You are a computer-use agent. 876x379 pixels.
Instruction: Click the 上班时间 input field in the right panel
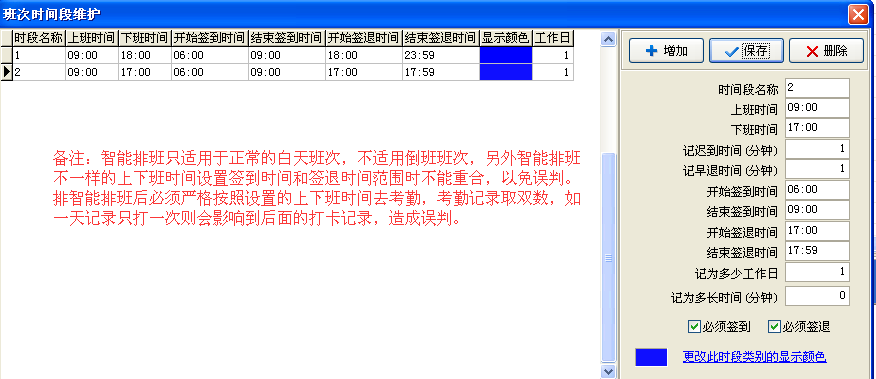click(817, 108)
